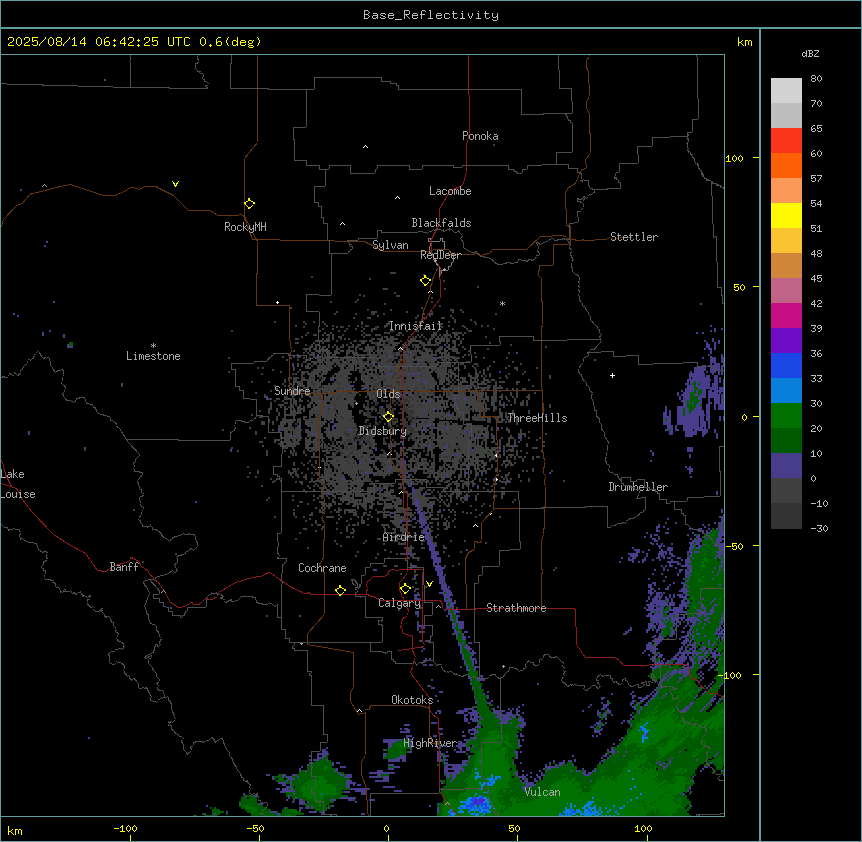Image resolution: width=862 pixels, height=842 pixels.
Task: Click the yellow diamond marker south of RedDeer
Action: point(426,280)
